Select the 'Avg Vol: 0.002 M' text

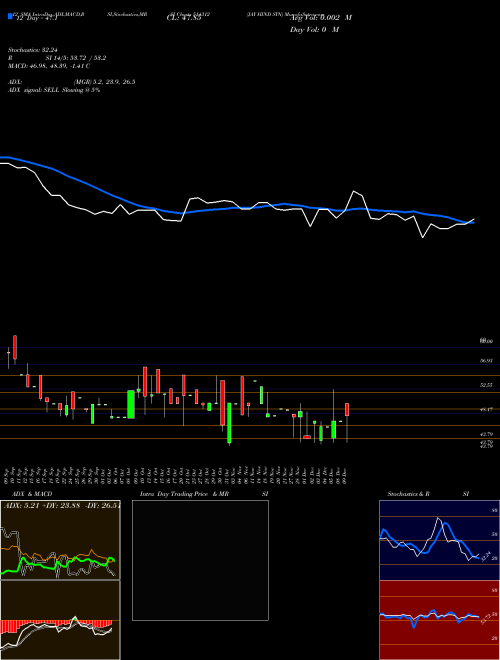pyautogui.click(x=321, y=18)
